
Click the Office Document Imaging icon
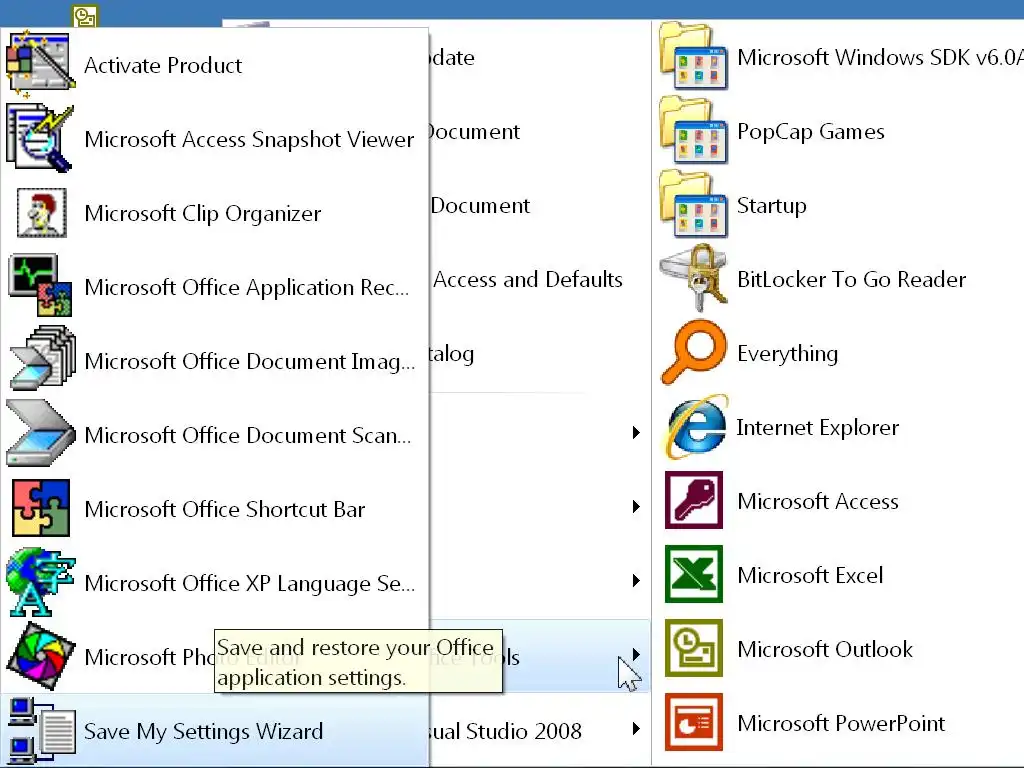(42, 359)
